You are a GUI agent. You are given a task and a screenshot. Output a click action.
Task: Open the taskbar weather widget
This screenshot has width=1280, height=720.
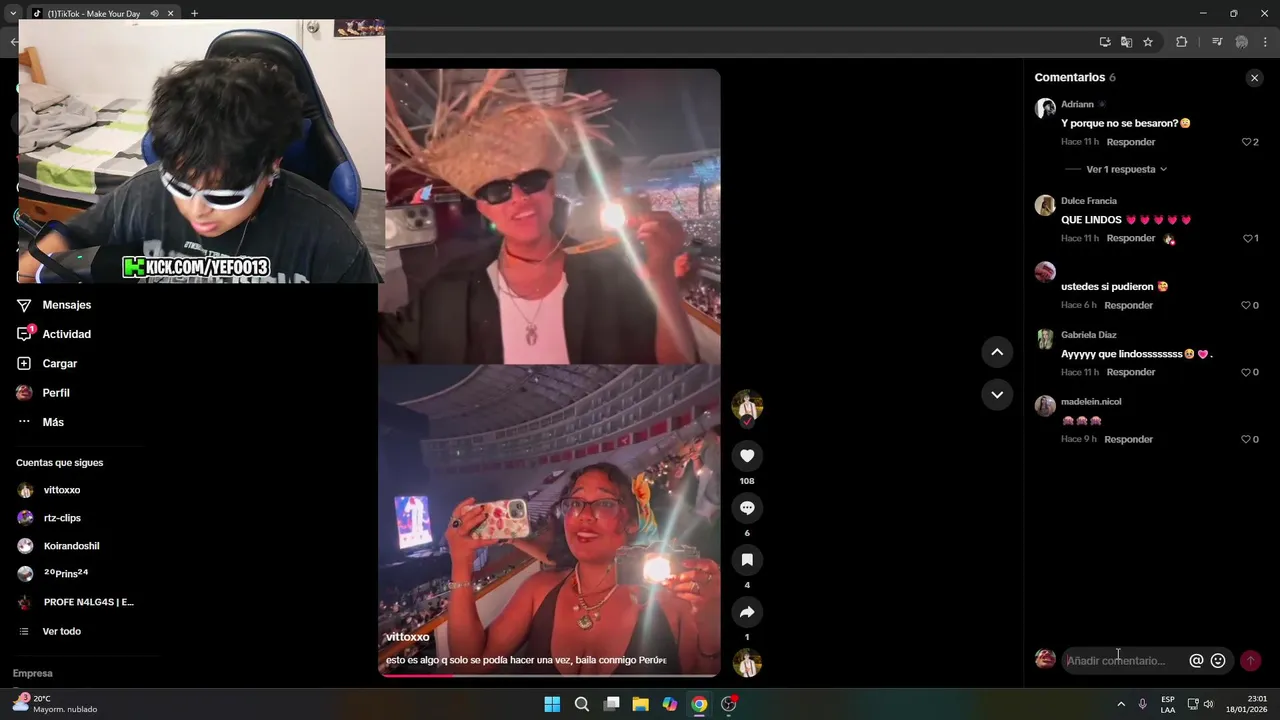click(x=55, y=704)
